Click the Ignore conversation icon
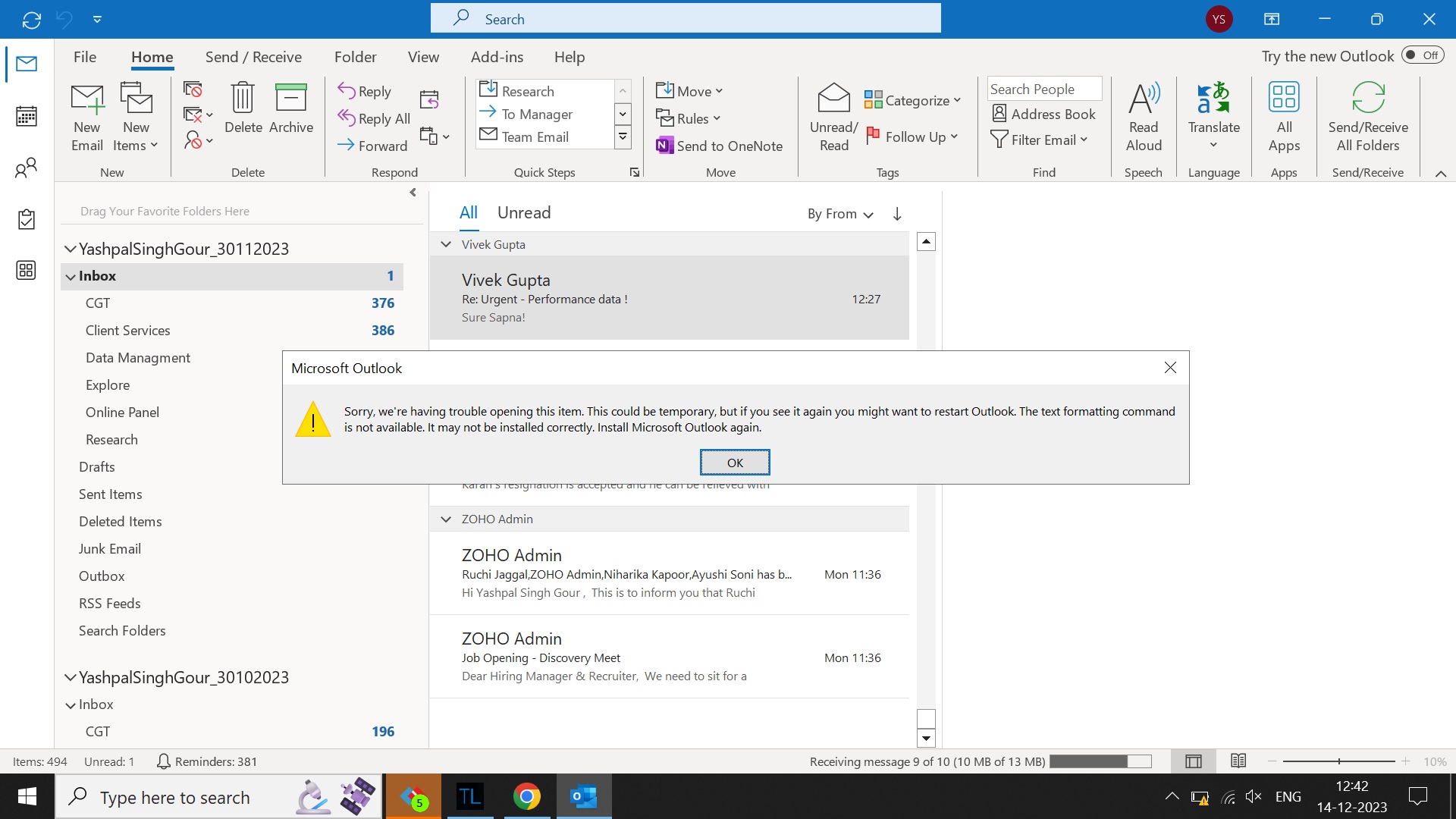The height and width of the screenshot is (819, 1456). pos(193,89)
